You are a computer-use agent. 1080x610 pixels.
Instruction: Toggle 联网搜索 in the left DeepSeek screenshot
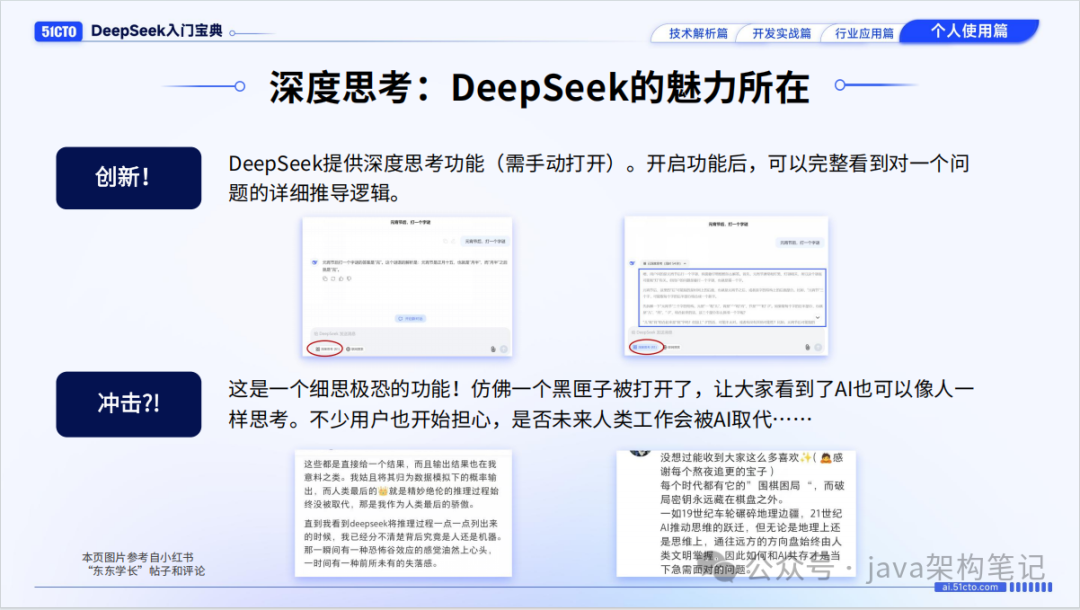click(355, 349)
